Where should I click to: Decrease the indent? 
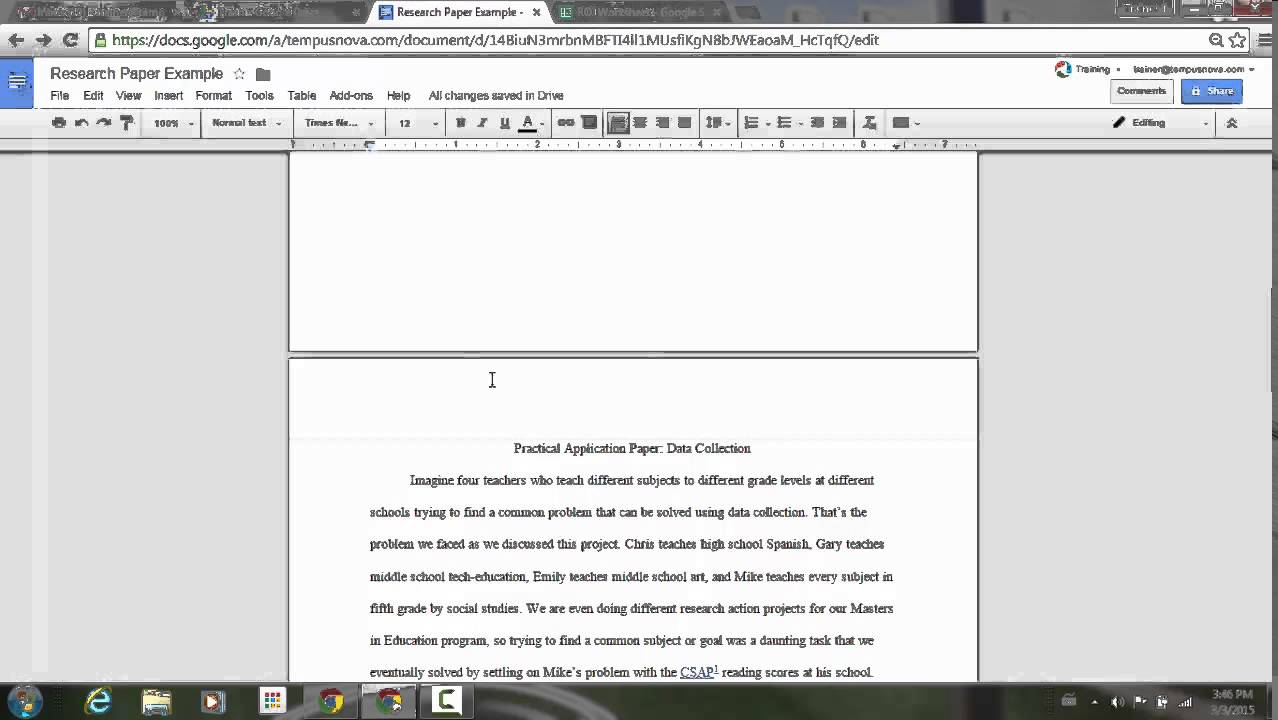click(817, 123)
